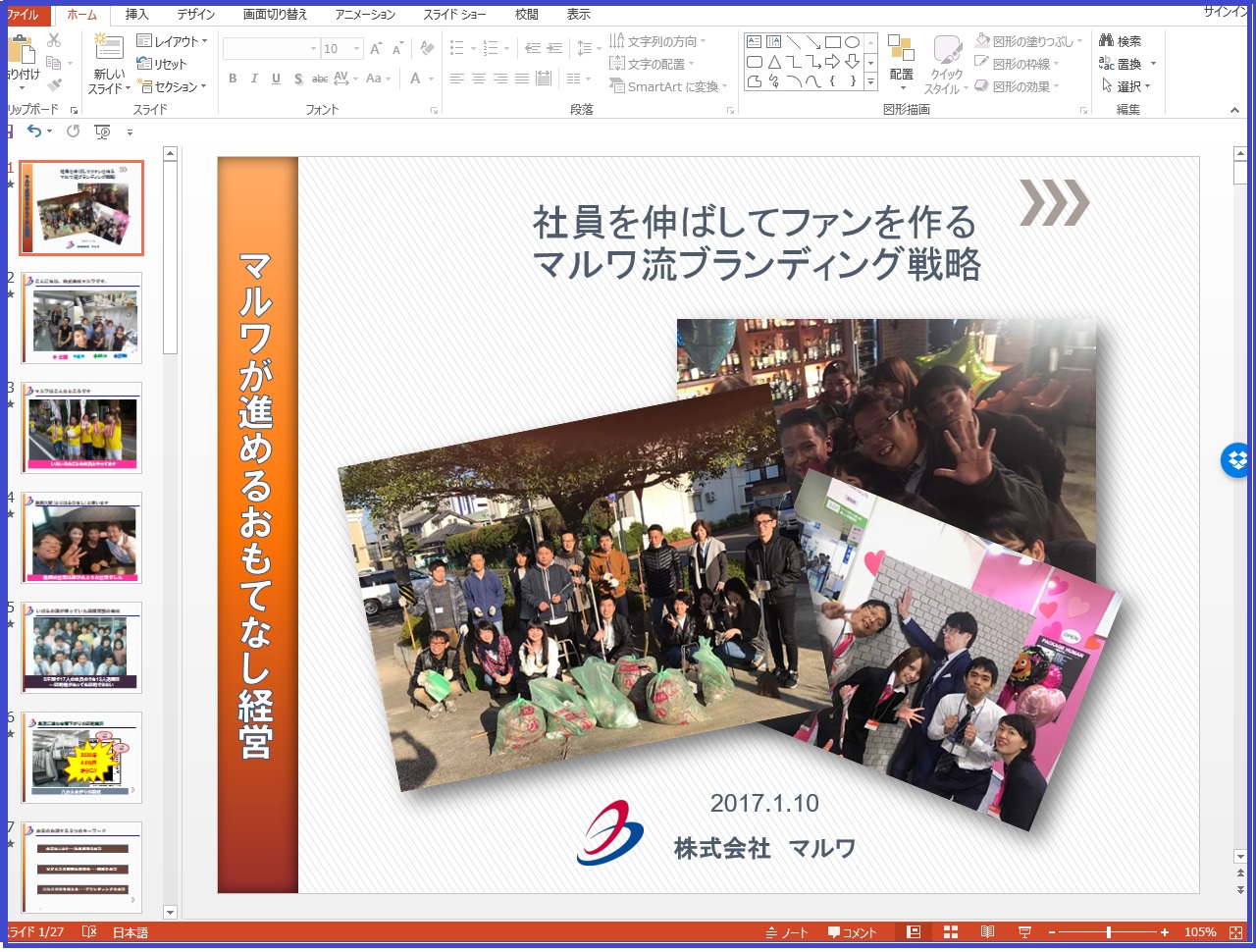
Task: Open the スライド ショー tab
Action: pos(454,15)
